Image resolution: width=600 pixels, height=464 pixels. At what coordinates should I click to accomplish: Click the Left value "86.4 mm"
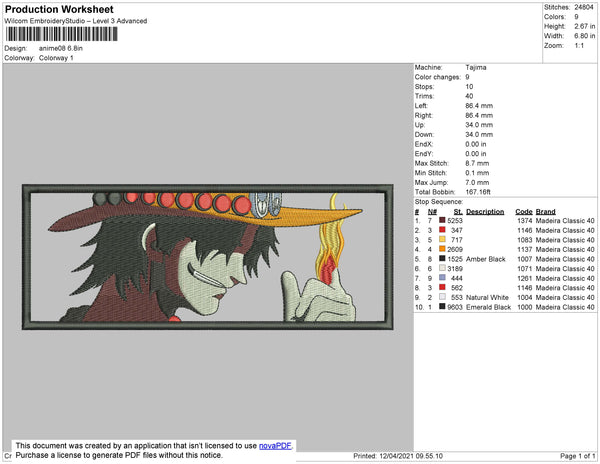[x=479, y=106]
